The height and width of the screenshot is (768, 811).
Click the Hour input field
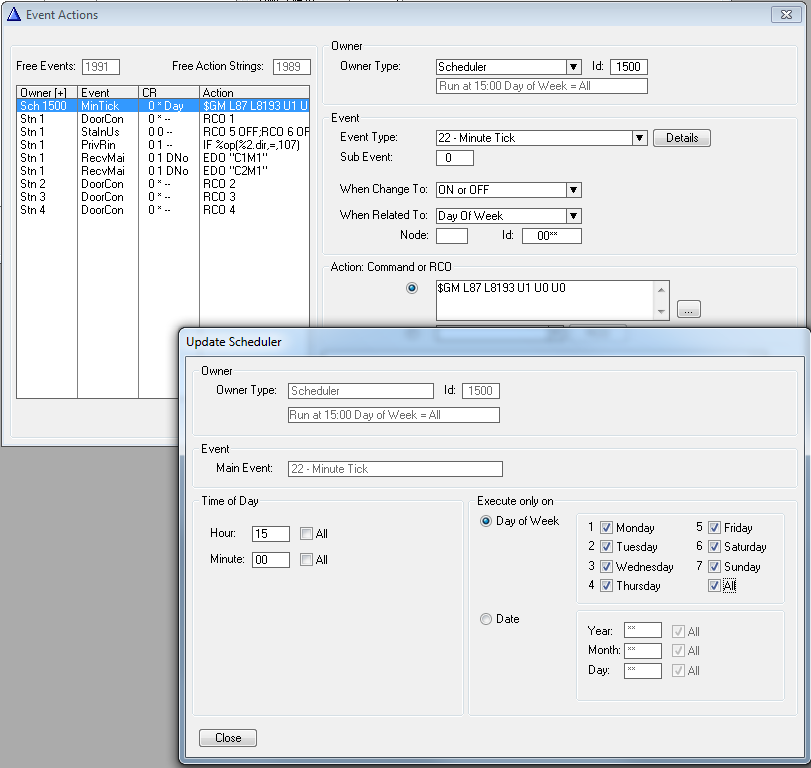(271, 534)
